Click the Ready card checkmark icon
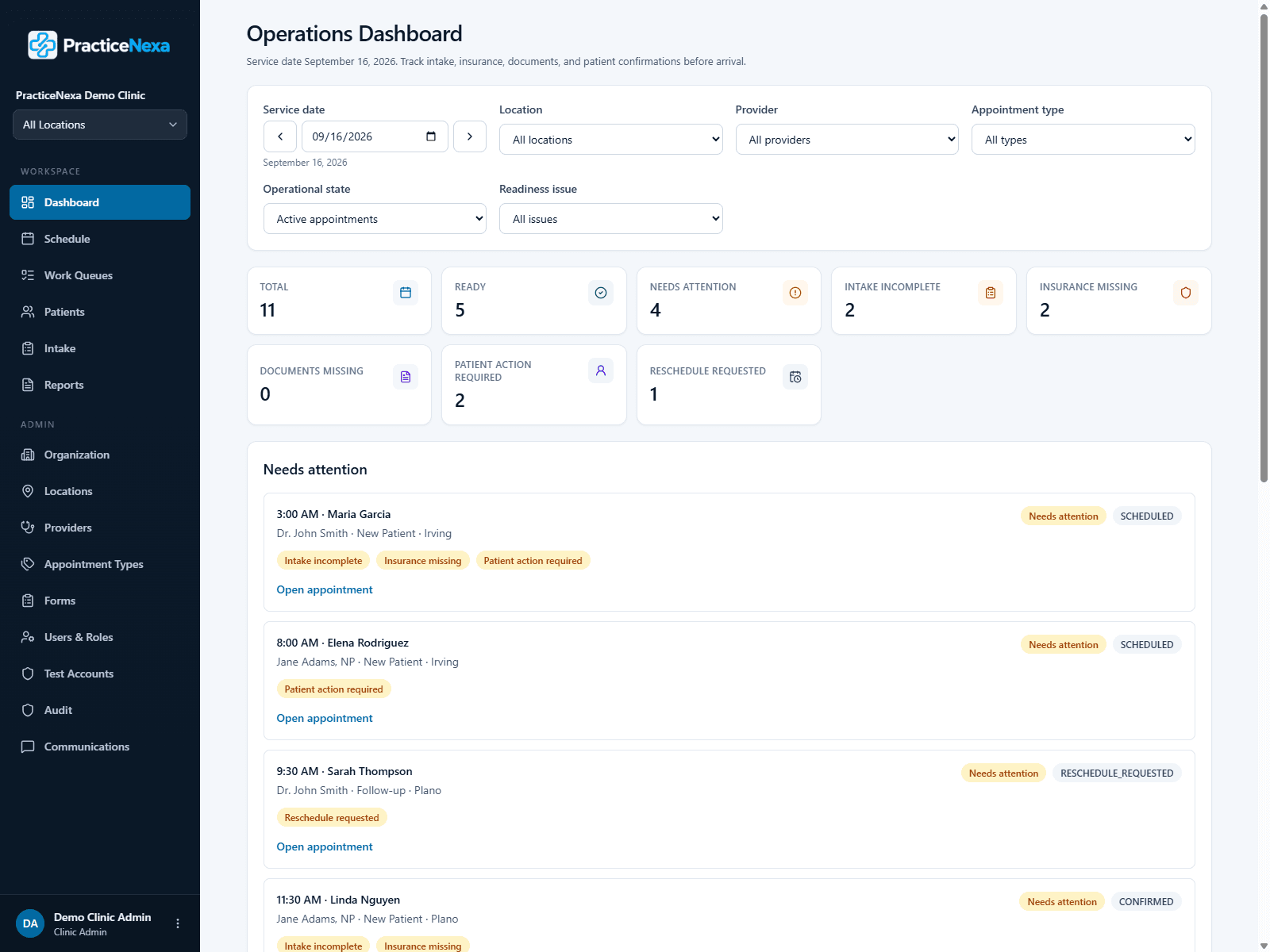 tap(601, 293)
